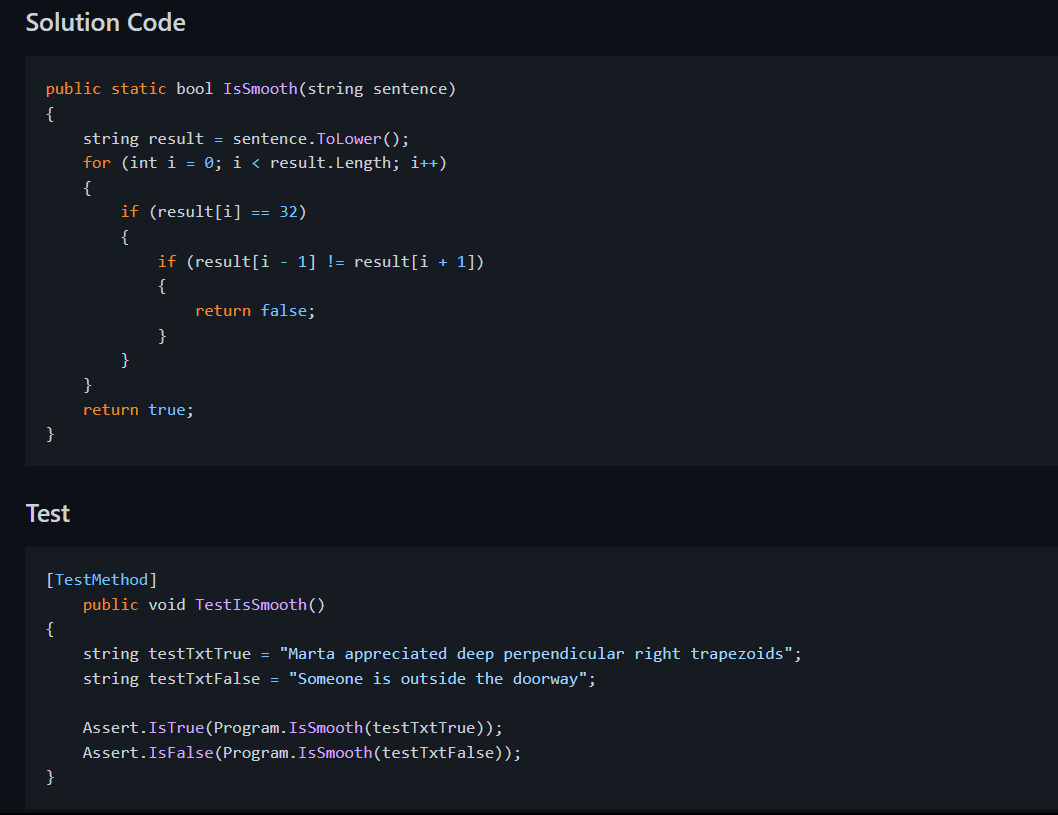Screen dimensions: 1058x815
Task: Click the "Solution Code" heading
Action: point(105,22)
